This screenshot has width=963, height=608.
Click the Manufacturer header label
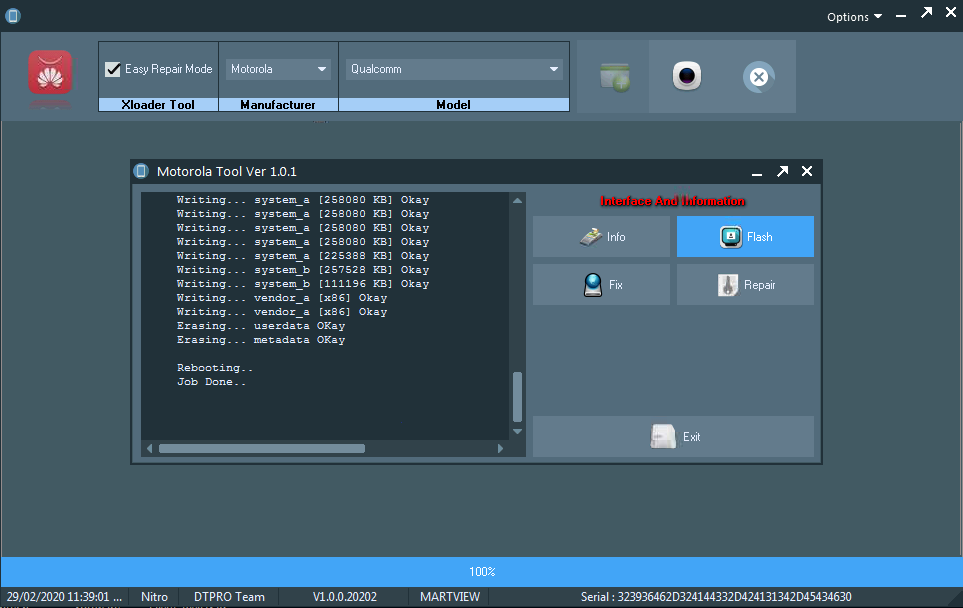click(x=278, y=105)
